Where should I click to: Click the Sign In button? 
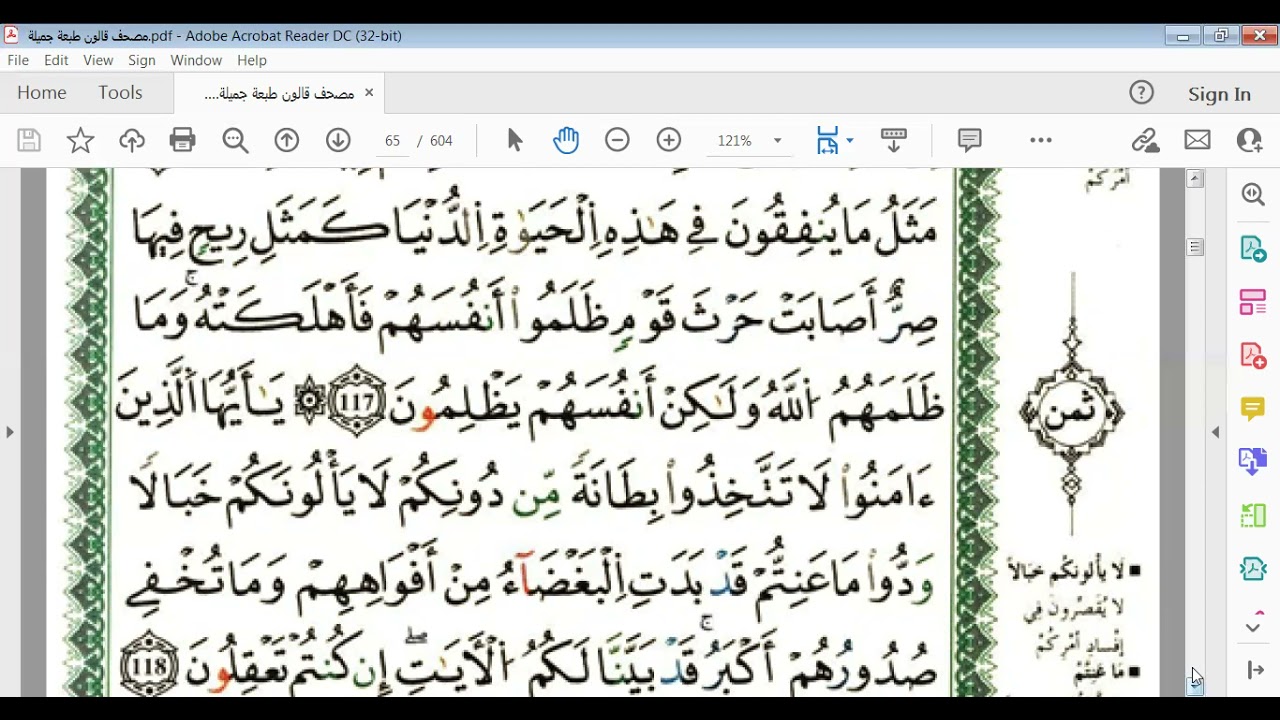(1219, 94)
